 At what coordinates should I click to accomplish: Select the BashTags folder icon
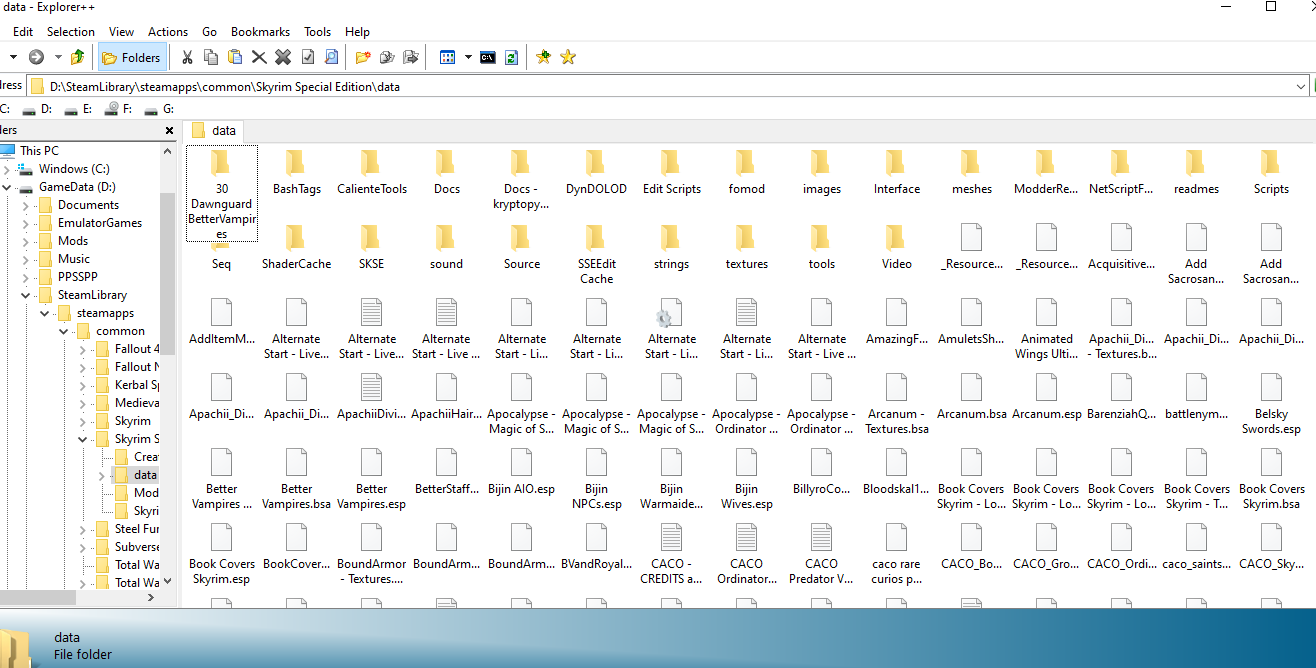click(x=296, y=163)
